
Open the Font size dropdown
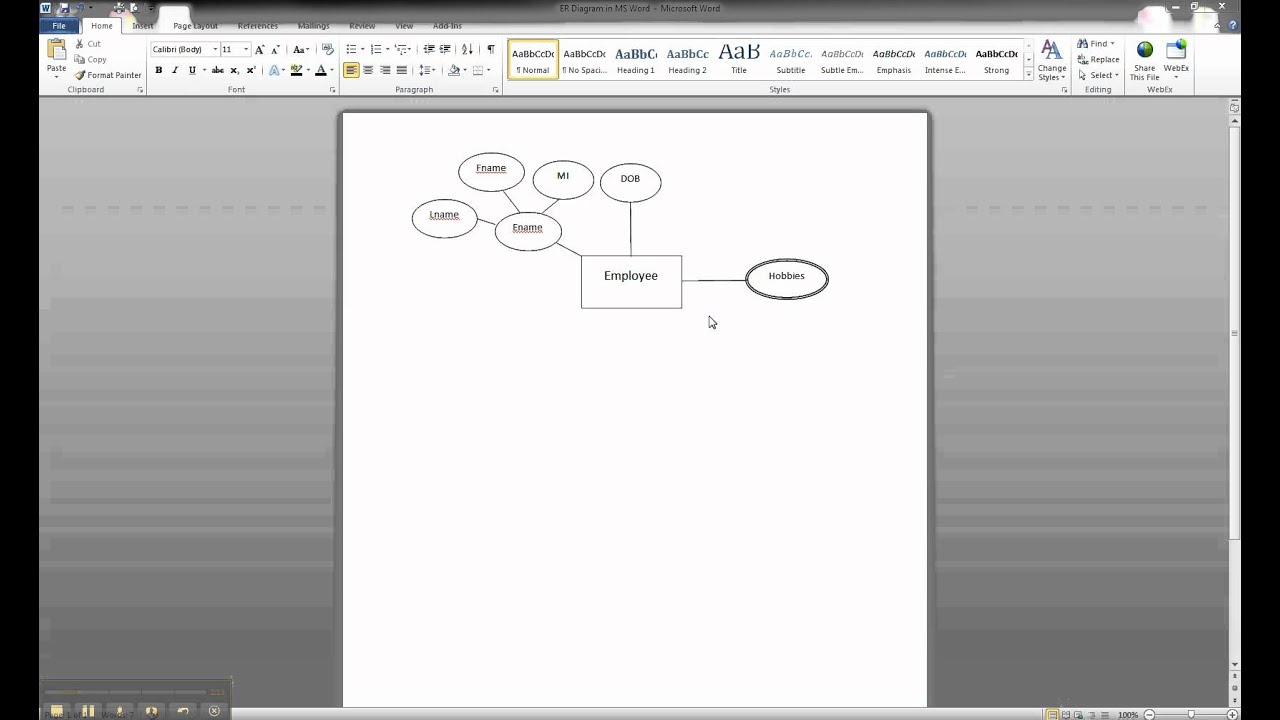[x=246, y=49]
